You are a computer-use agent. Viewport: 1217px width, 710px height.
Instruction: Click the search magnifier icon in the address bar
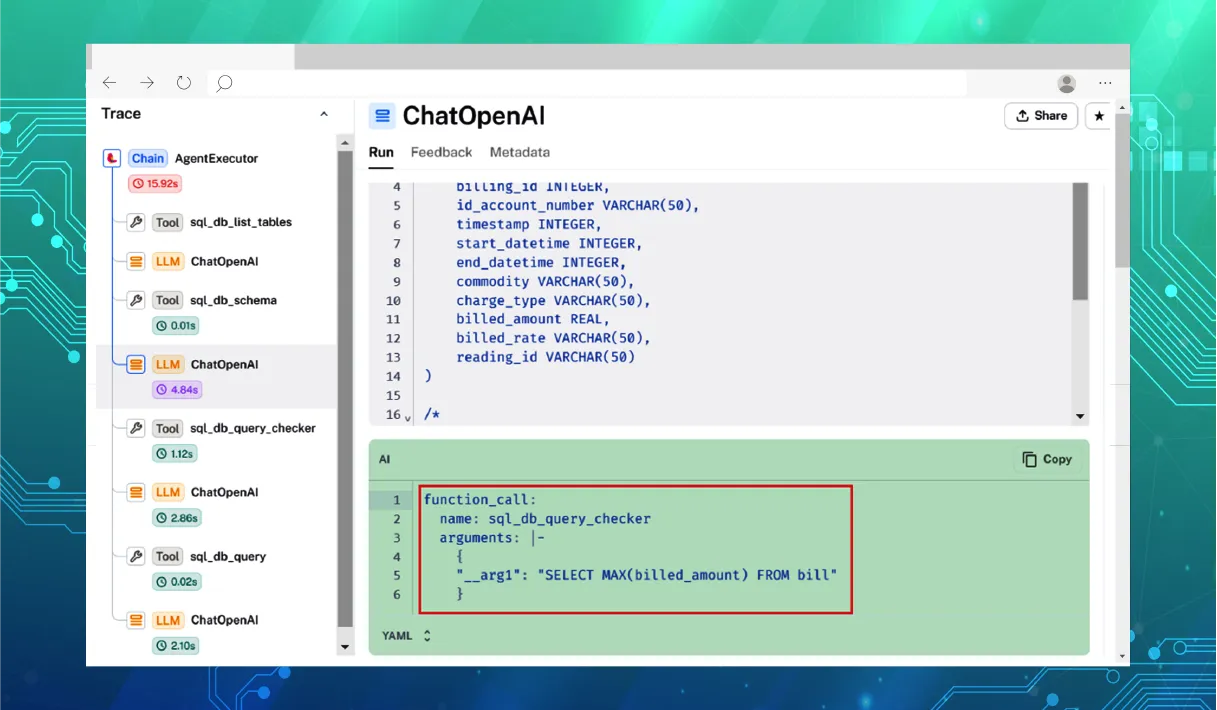coord(224,84)
